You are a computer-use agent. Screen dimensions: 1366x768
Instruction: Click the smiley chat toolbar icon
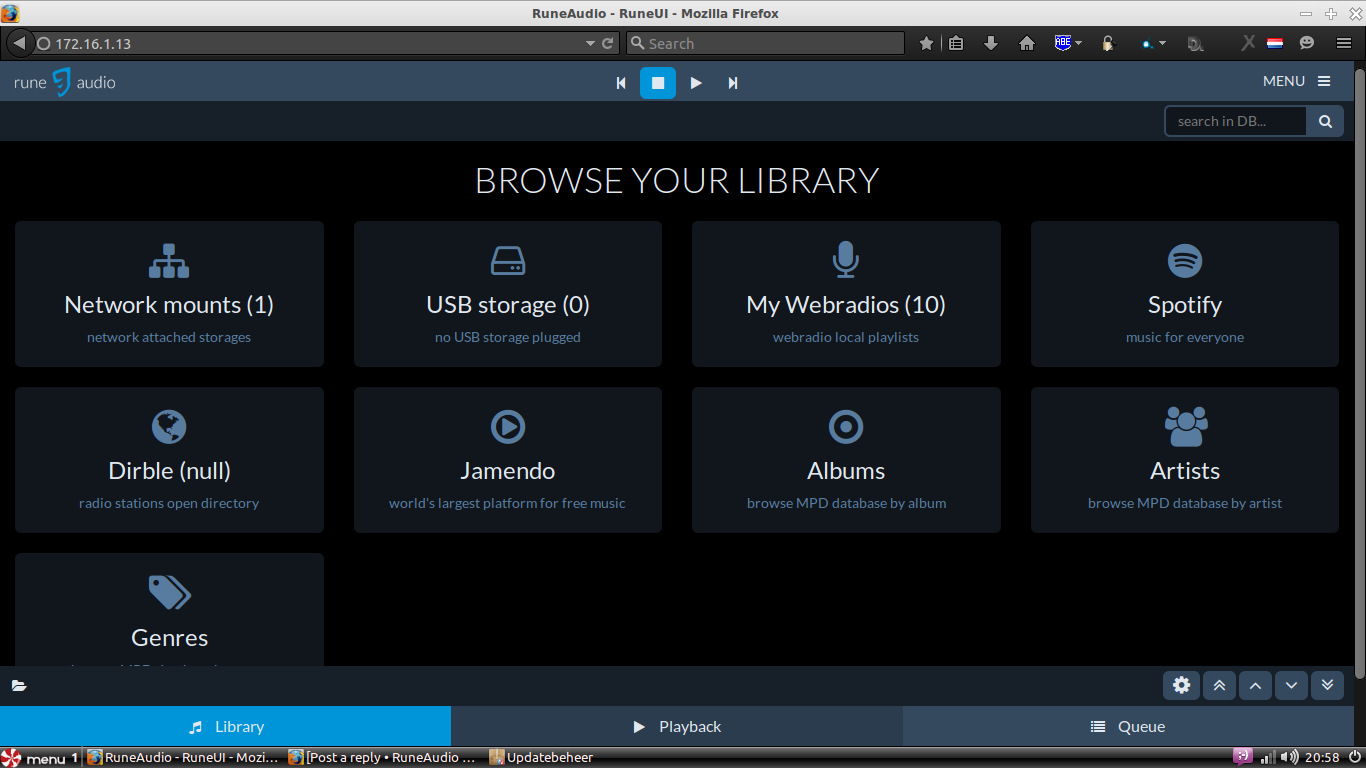point(1307,43)
